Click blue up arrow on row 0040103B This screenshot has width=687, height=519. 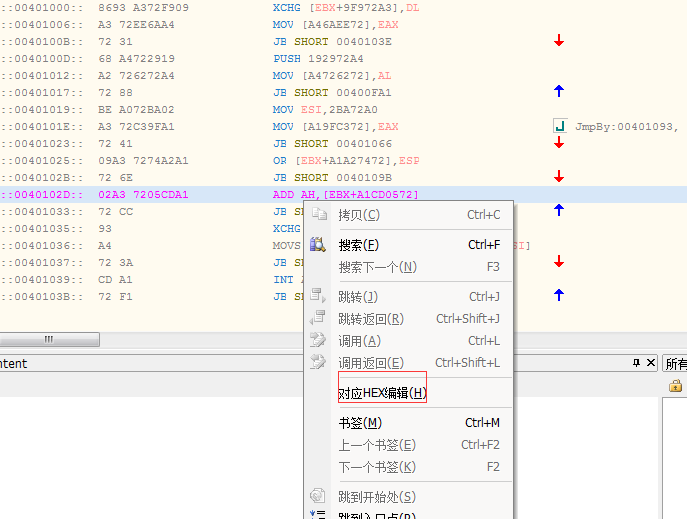tap(559, 295)
